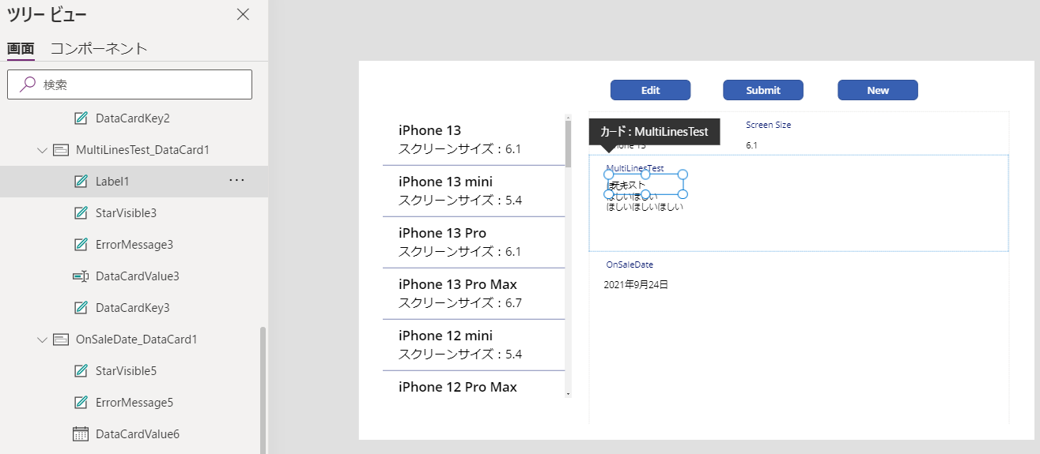Click the ほしいほしいほしい text line

tap(645, 207)
